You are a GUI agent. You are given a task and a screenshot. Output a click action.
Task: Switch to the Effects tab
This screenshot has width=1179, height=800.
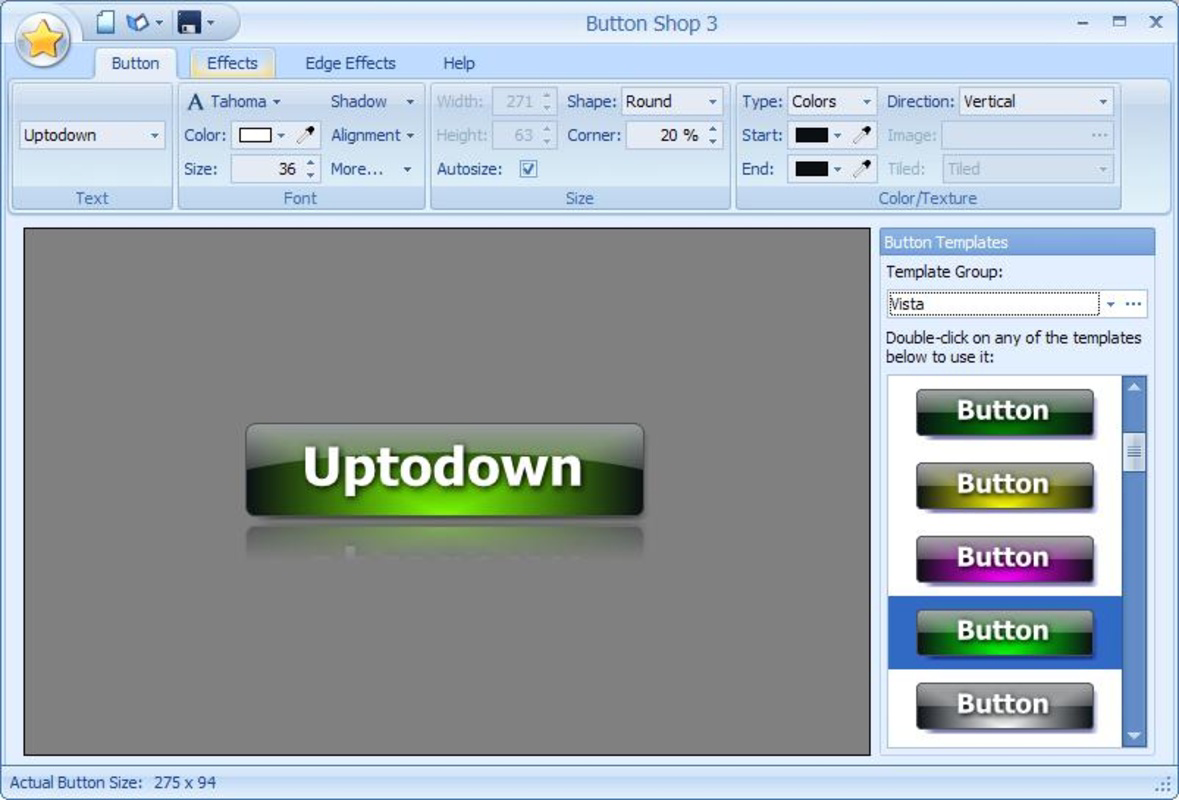232,63
